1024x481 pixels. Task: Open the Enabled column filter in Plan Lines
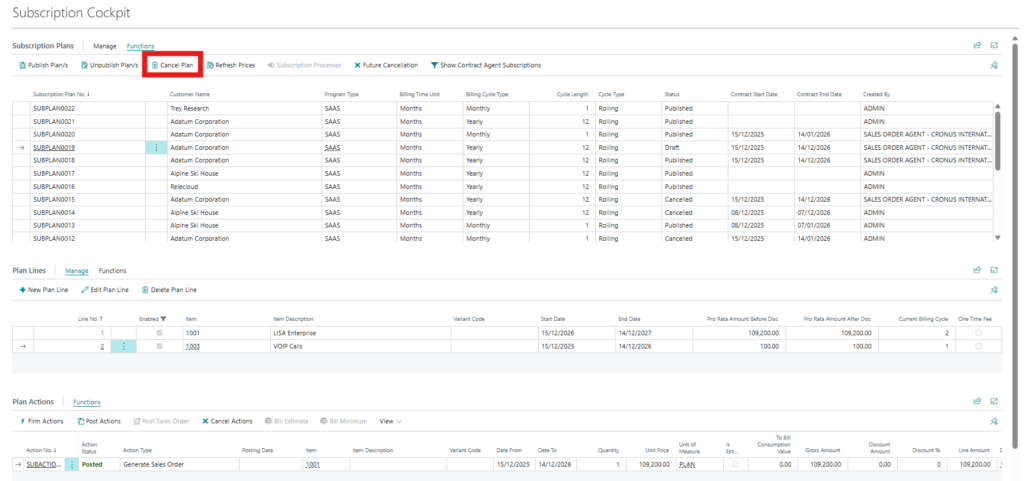[x=161, y=318]
